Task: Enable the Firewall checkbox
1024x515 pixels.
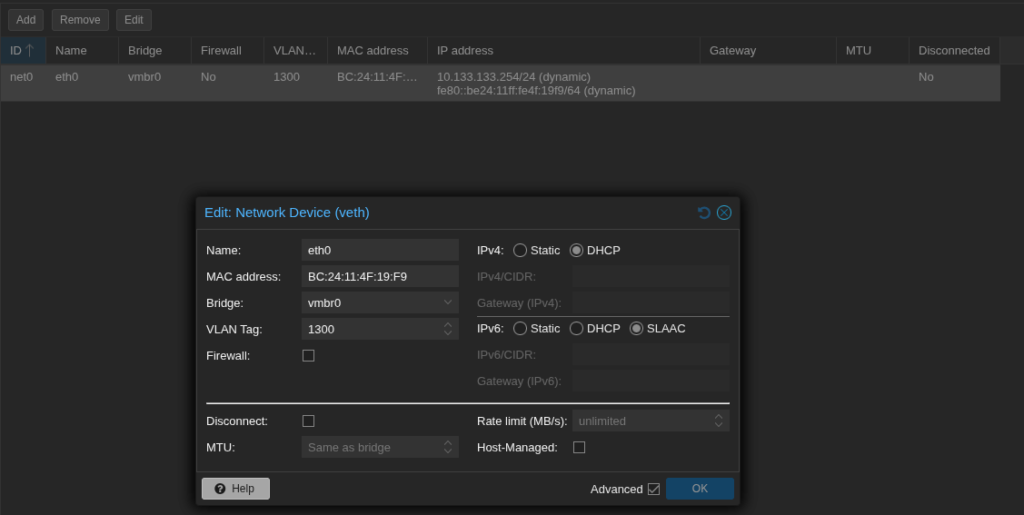Action: point(308,355)
